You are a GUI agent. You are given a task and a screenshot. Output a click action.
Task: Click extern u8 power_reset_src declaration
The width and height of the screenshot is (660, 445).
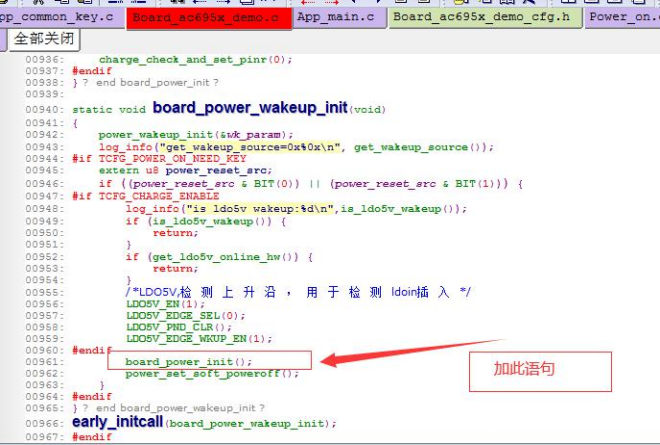[x=185, y=171]
